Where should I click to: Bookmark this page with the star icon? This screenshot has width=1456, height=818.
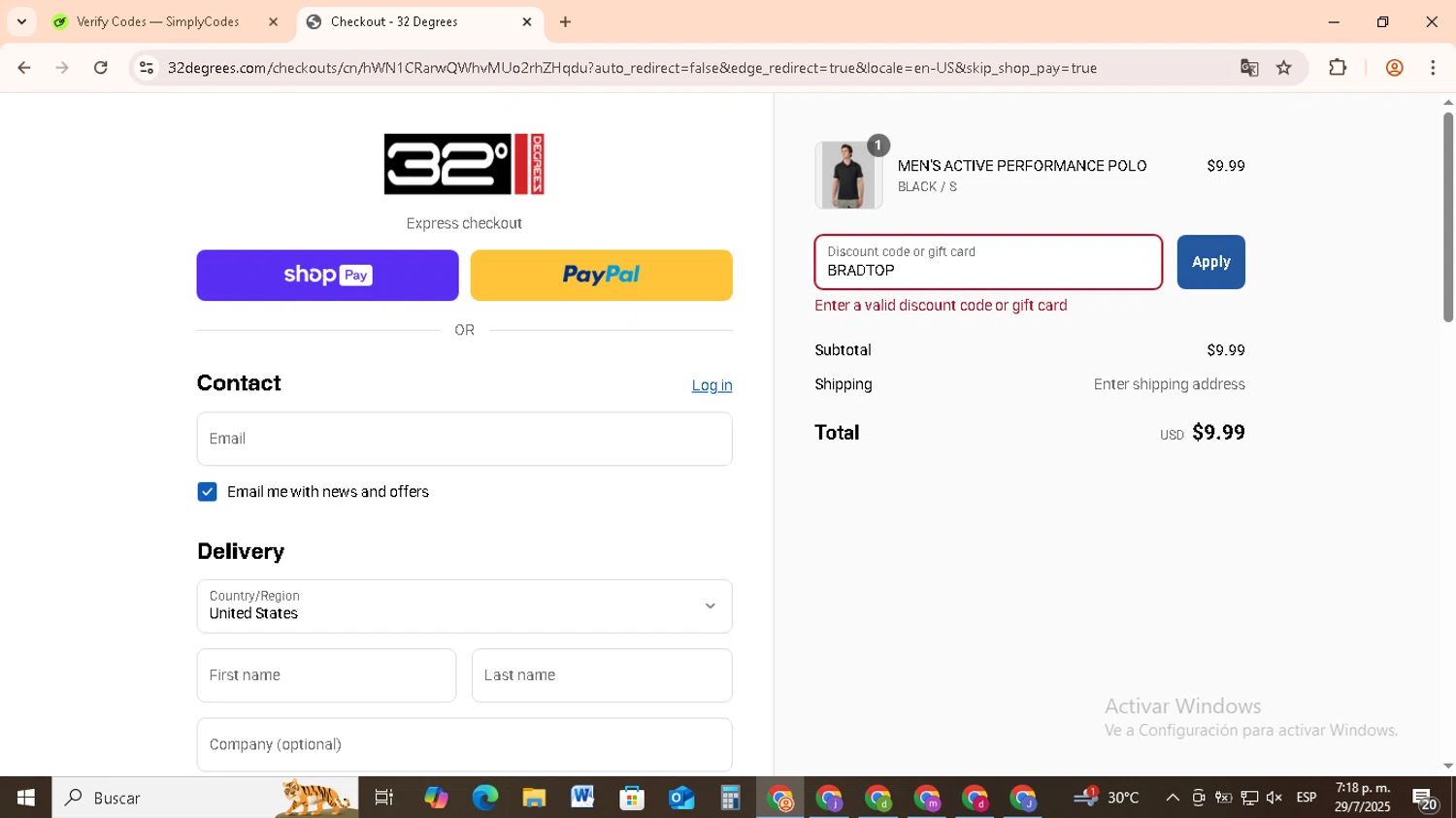1284,68
